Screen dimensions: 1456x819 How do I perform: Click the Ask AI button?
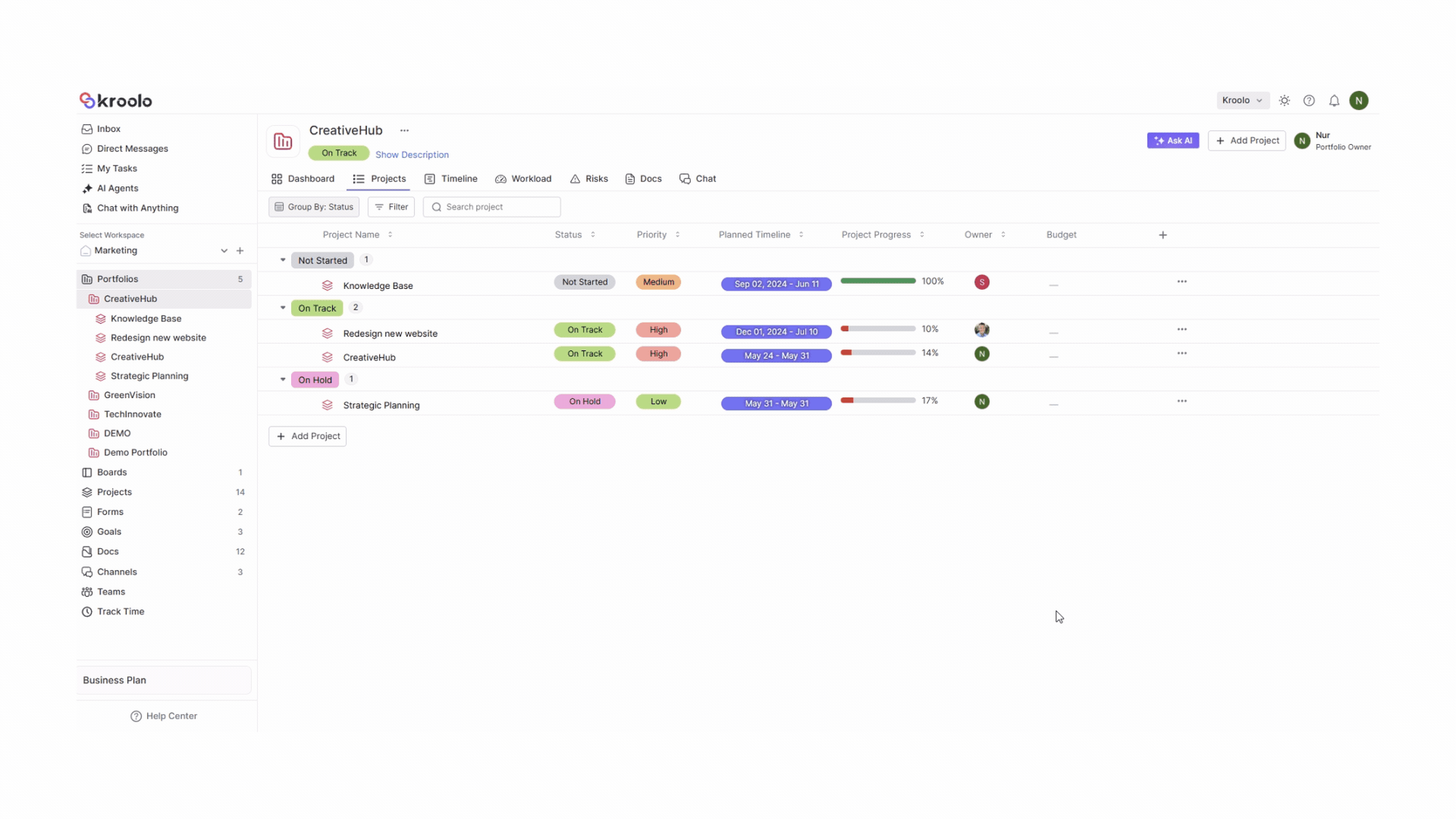tap(1172, 141)
